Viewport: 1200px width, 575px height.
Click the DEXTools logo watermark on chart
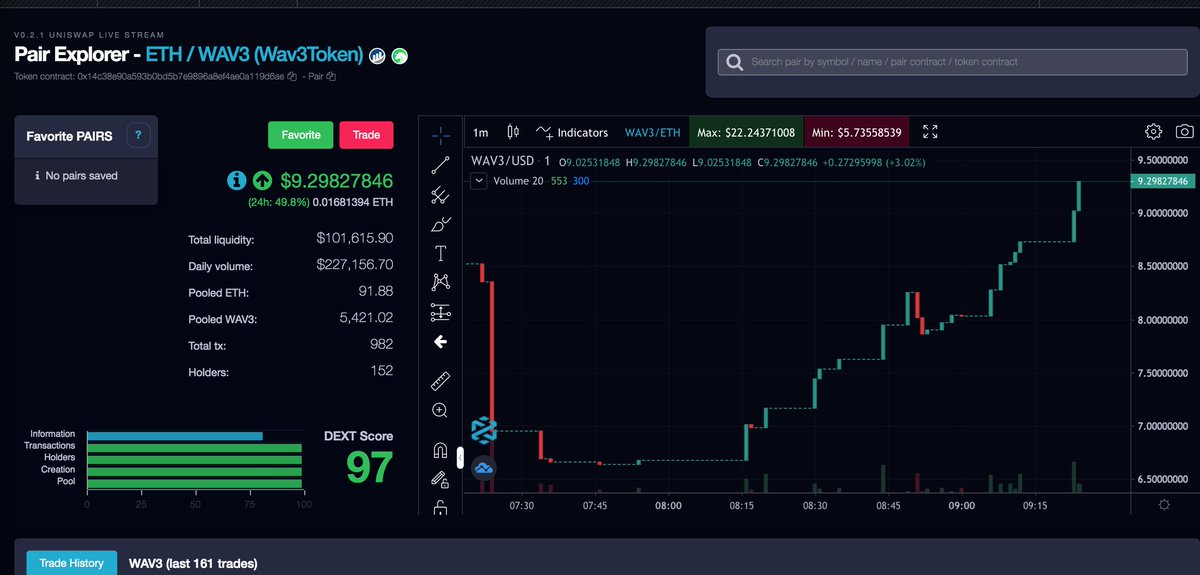pos(483,430)
